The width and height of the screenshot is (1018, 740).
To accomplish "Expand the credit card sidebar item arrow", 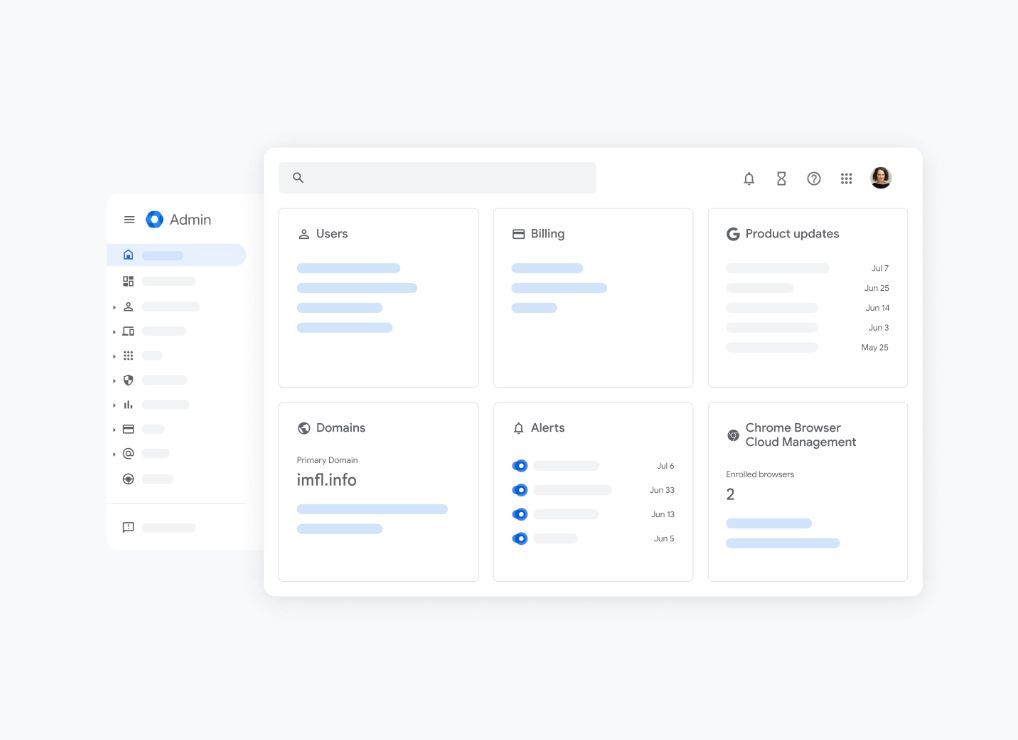I will (114, 430).
